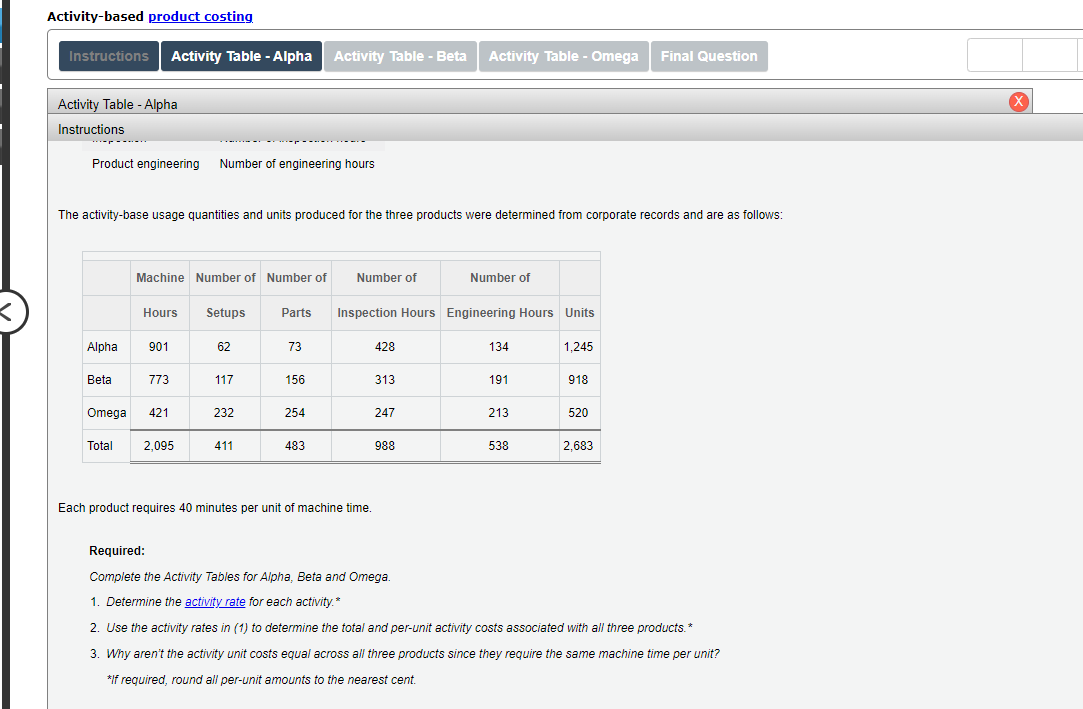Screen dimensions: 1083x709
Task: Click the Beta row label
Action: pos(99,380)
